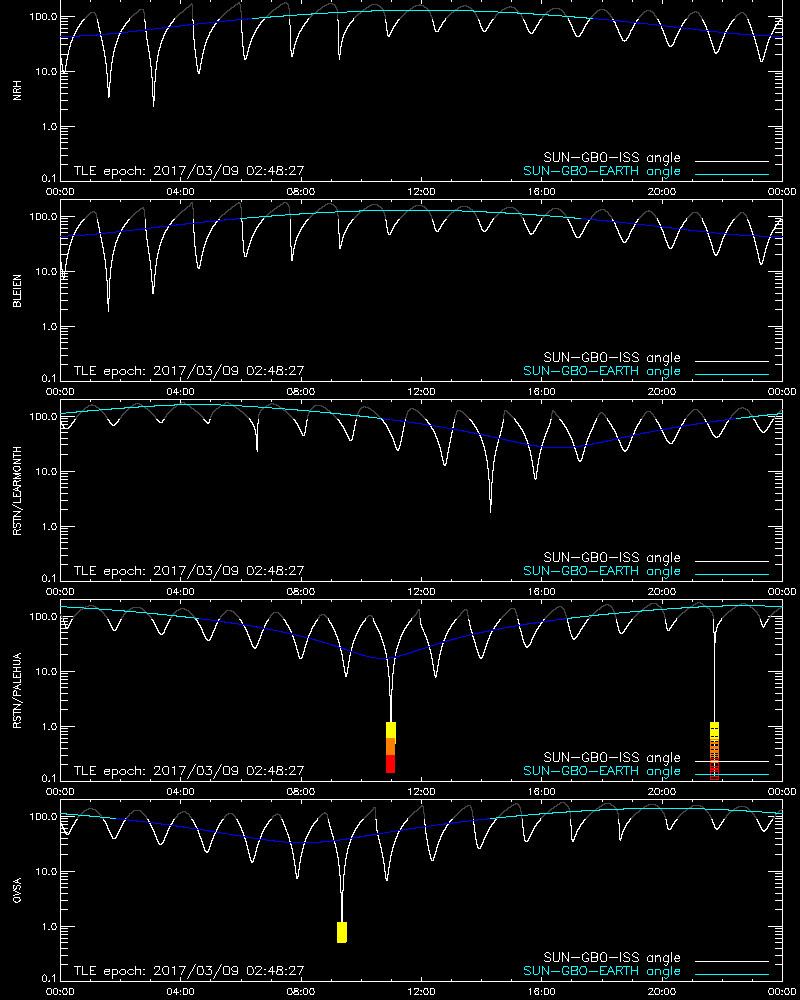Click the RSTN/LEARMONTH y-axis station label
This screenshot has width=800, height=1000.
coord(17,490)
